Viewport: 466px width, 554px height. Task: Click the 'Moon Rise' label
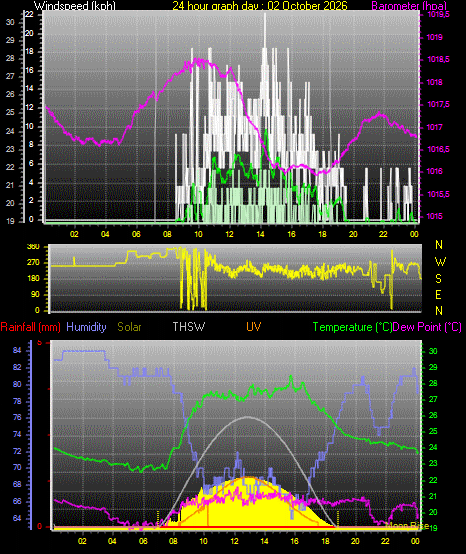click(407, 525)
